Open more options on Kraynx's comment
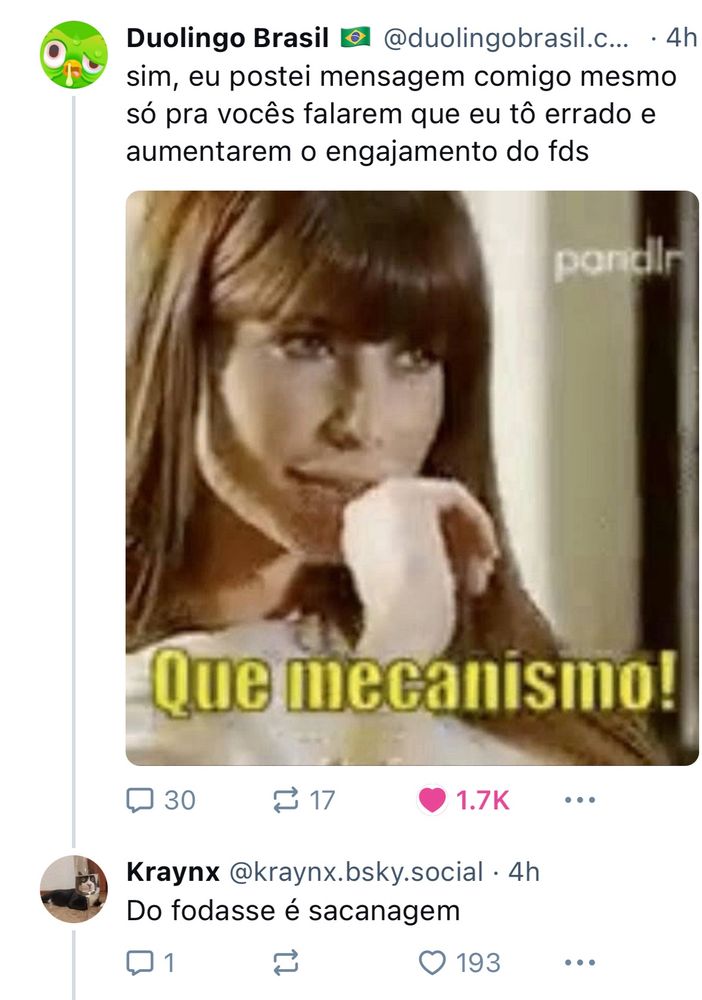Image resolution: width=702 pixels, height=1000 pixels. 580,962
